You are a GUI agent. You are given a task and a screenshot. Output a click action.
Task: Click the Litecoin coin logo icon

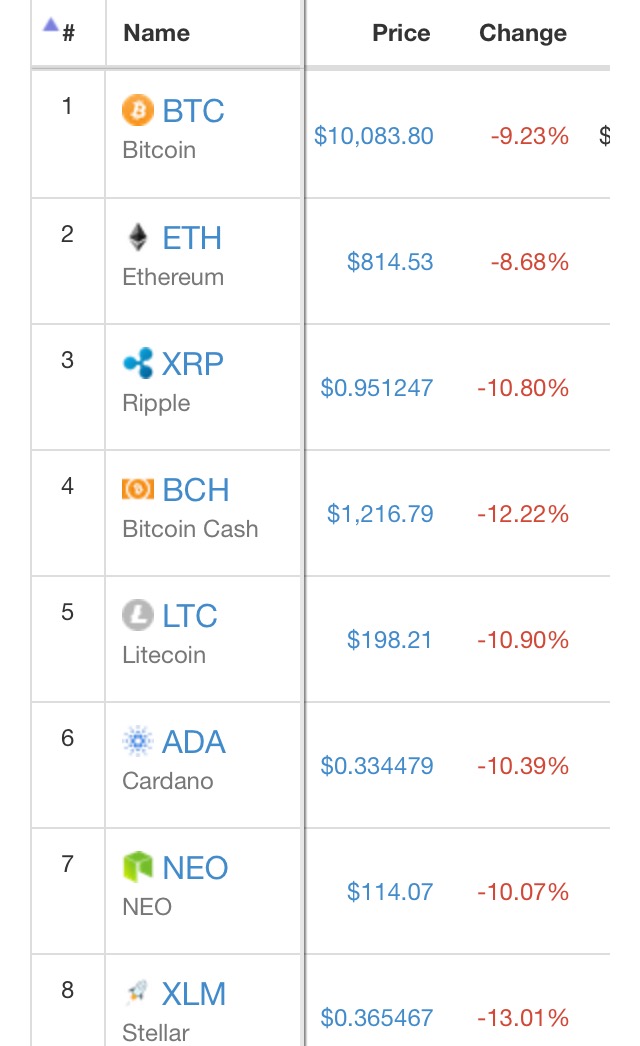click(x=138, y=615)
